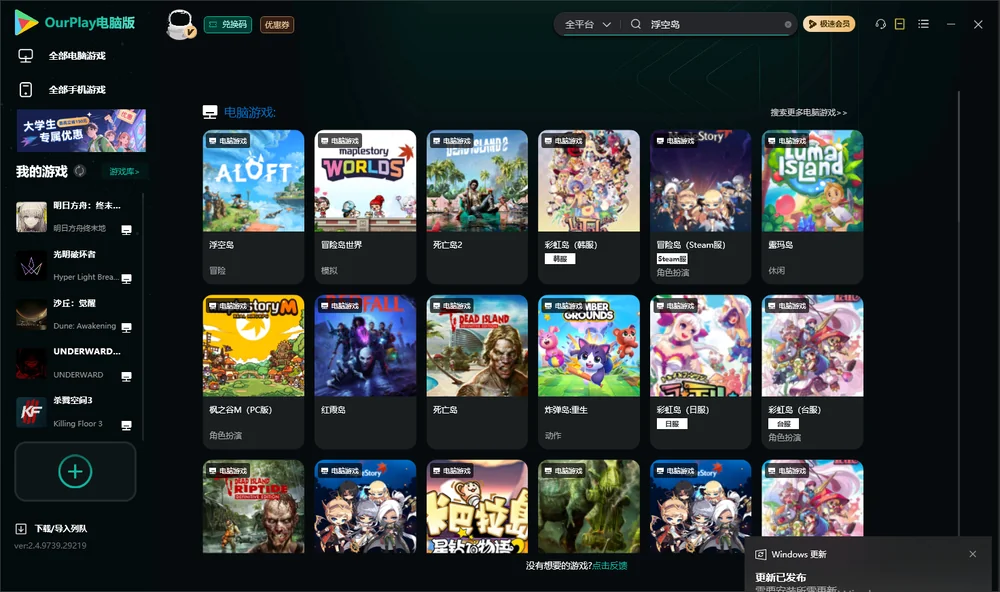Close the Windows 更新 notification
Image resolution: width=1000 pixels, height=592 pixels.
[x=973, y=554]
